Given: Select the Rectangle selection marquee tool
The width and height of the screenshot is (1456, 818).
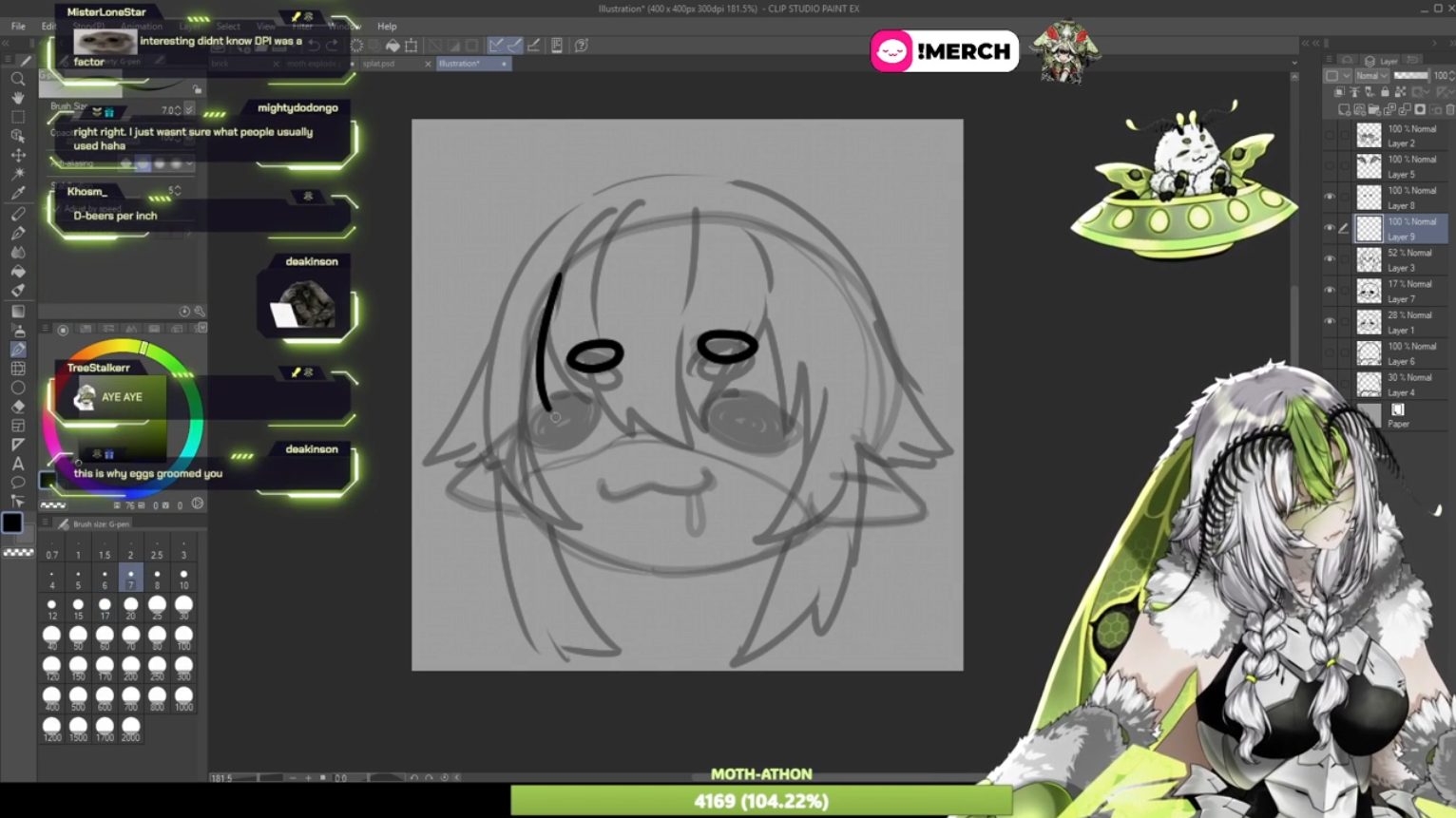Looking at the screenshot, I should click(18, 117).
